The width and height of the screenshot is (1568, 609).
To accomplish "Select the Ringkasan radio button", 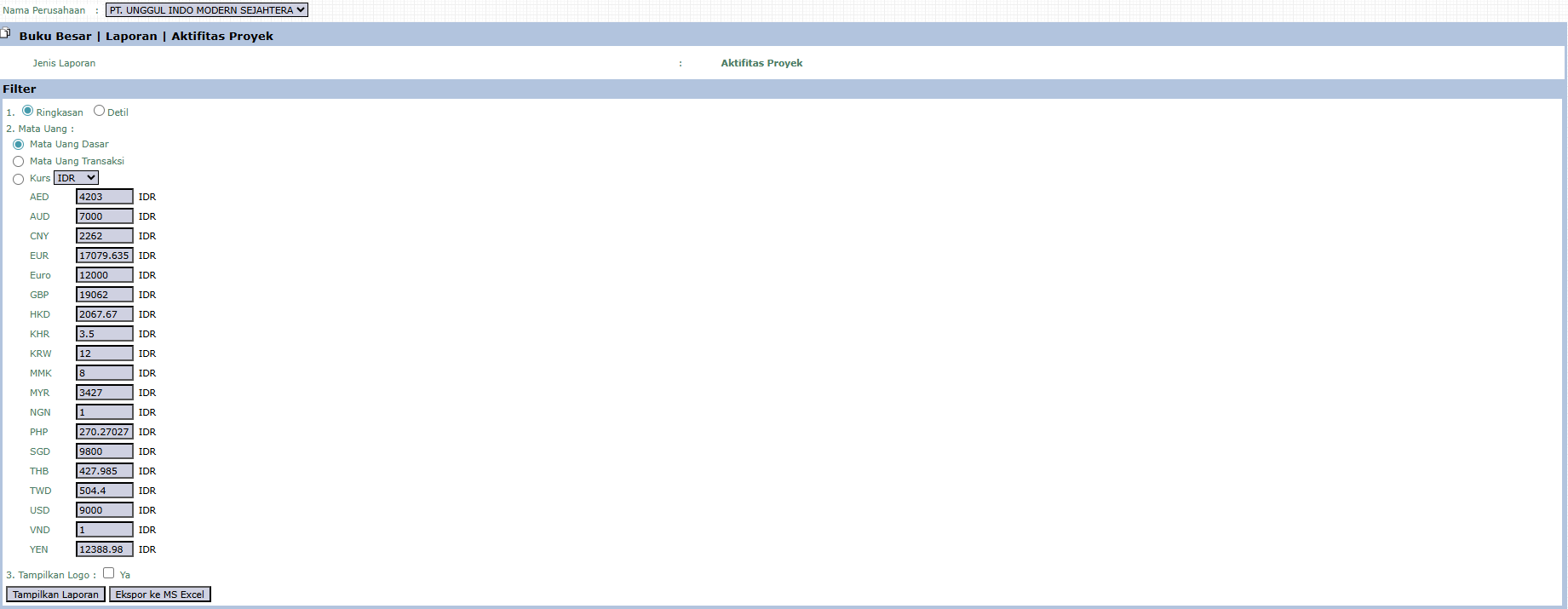I will [28, 111].
